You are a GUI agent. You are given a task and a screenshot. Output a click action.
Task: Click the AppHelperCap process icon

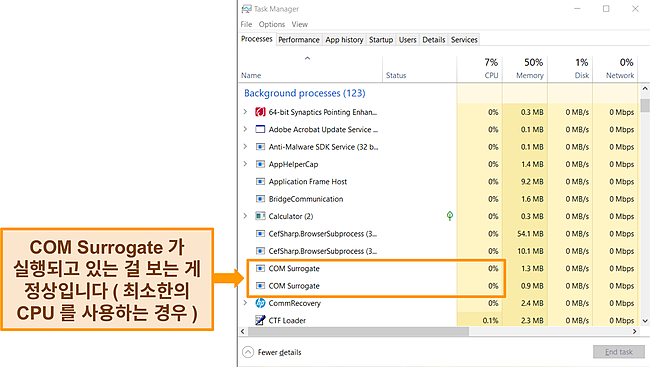click(260, 164)
